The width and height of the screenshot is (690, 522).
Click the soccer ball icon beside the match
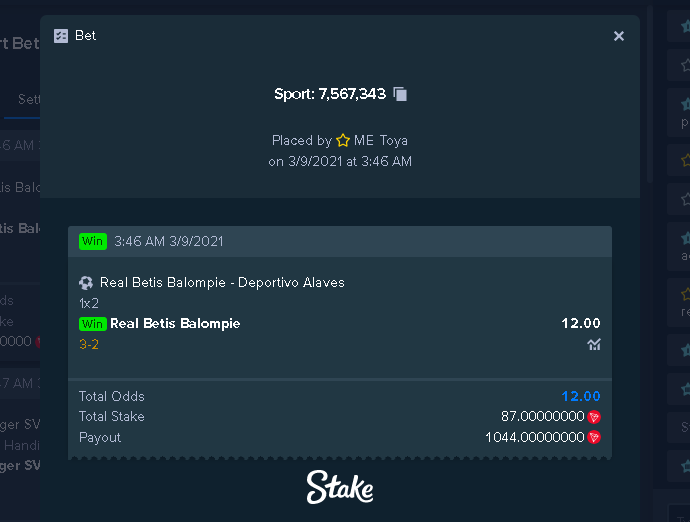pyautogui.click(x=86, y=283)
